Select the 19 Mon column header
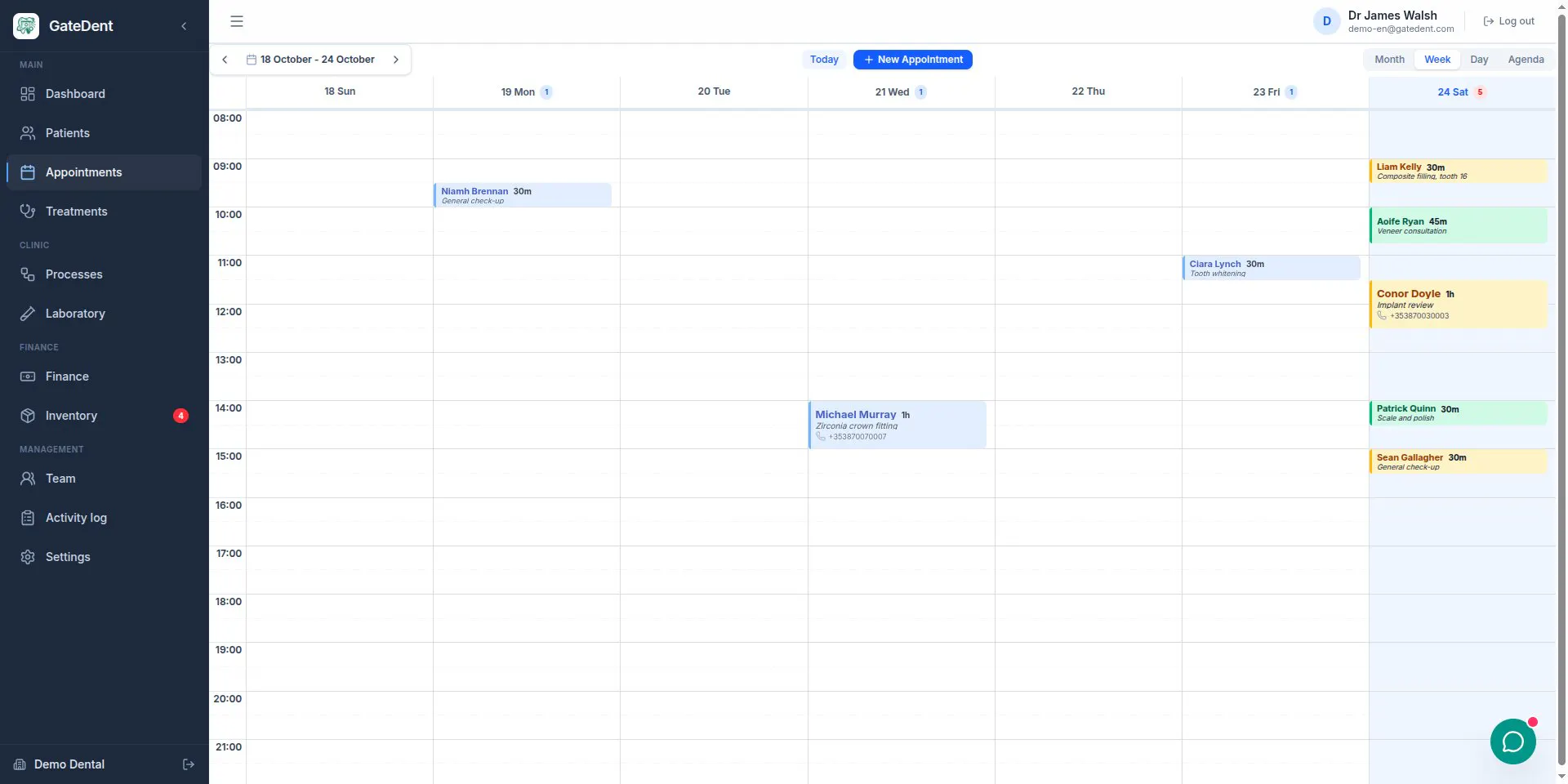 coord(526,92)
